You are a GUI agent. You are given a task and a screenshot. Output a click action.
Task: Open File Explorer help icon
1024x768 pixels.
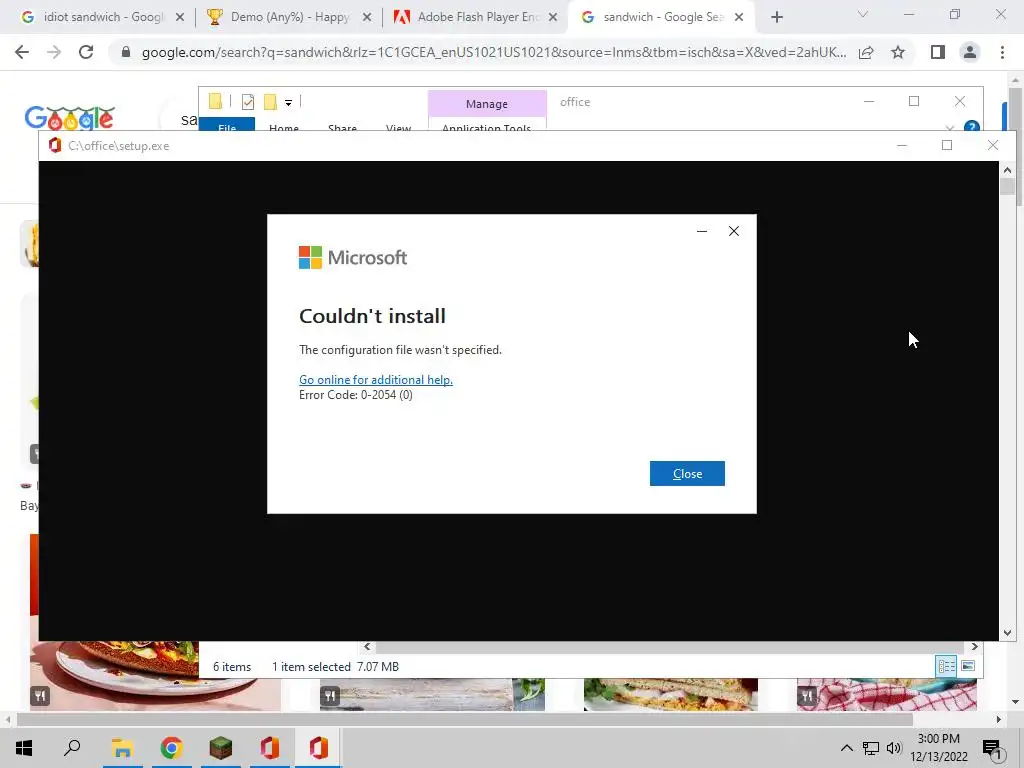pyautogui.click(x=971, y=127)
